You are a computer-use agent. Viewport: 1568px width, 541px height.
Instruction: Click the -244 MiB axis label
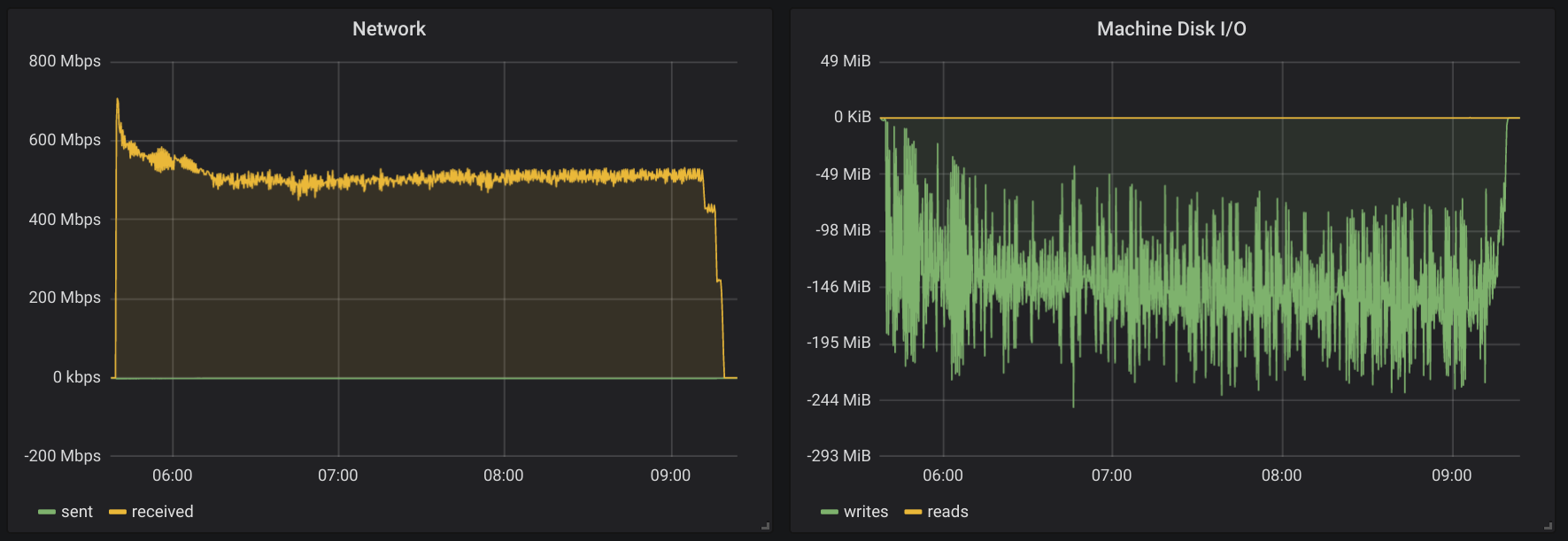click(838, 400)
